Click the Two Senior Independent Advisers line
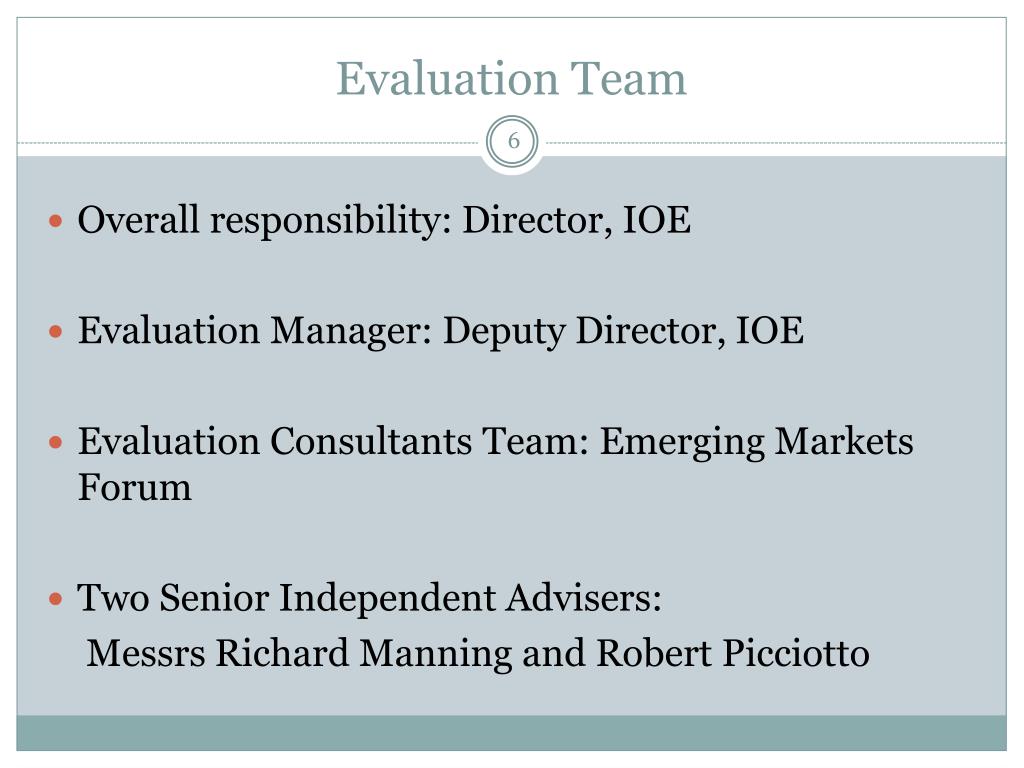The width and height of the screenshot is (1024, 768). (370, 599)
